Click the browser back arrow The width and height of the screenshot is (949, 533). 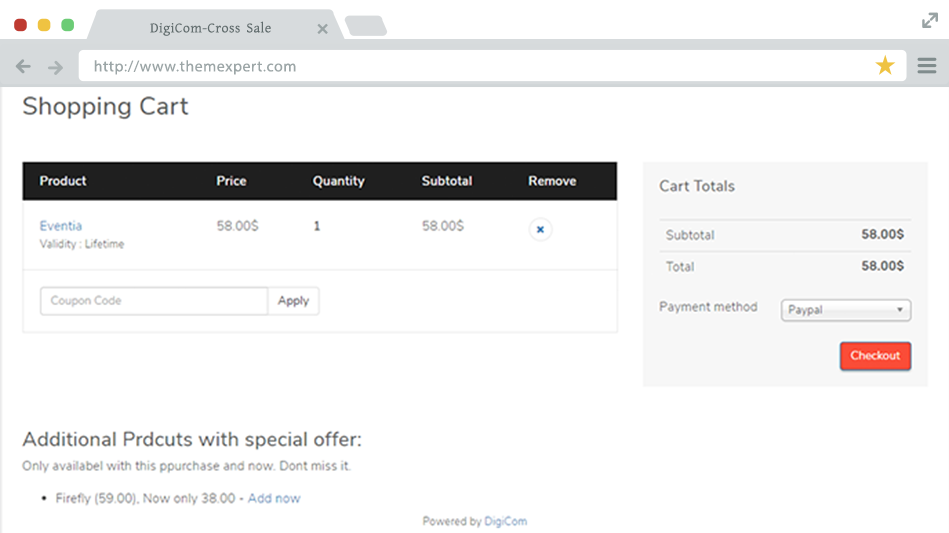[23, 66]
